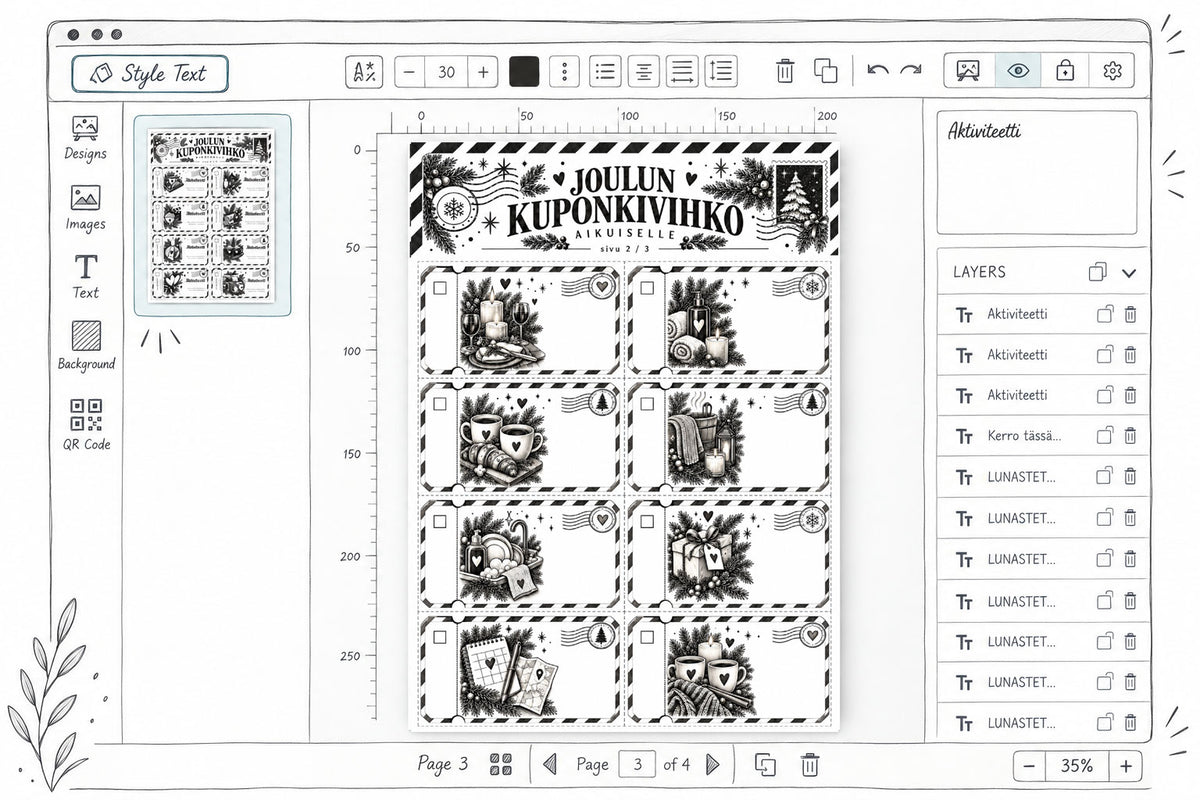Apply bullet list formatting

pos(605,71)
